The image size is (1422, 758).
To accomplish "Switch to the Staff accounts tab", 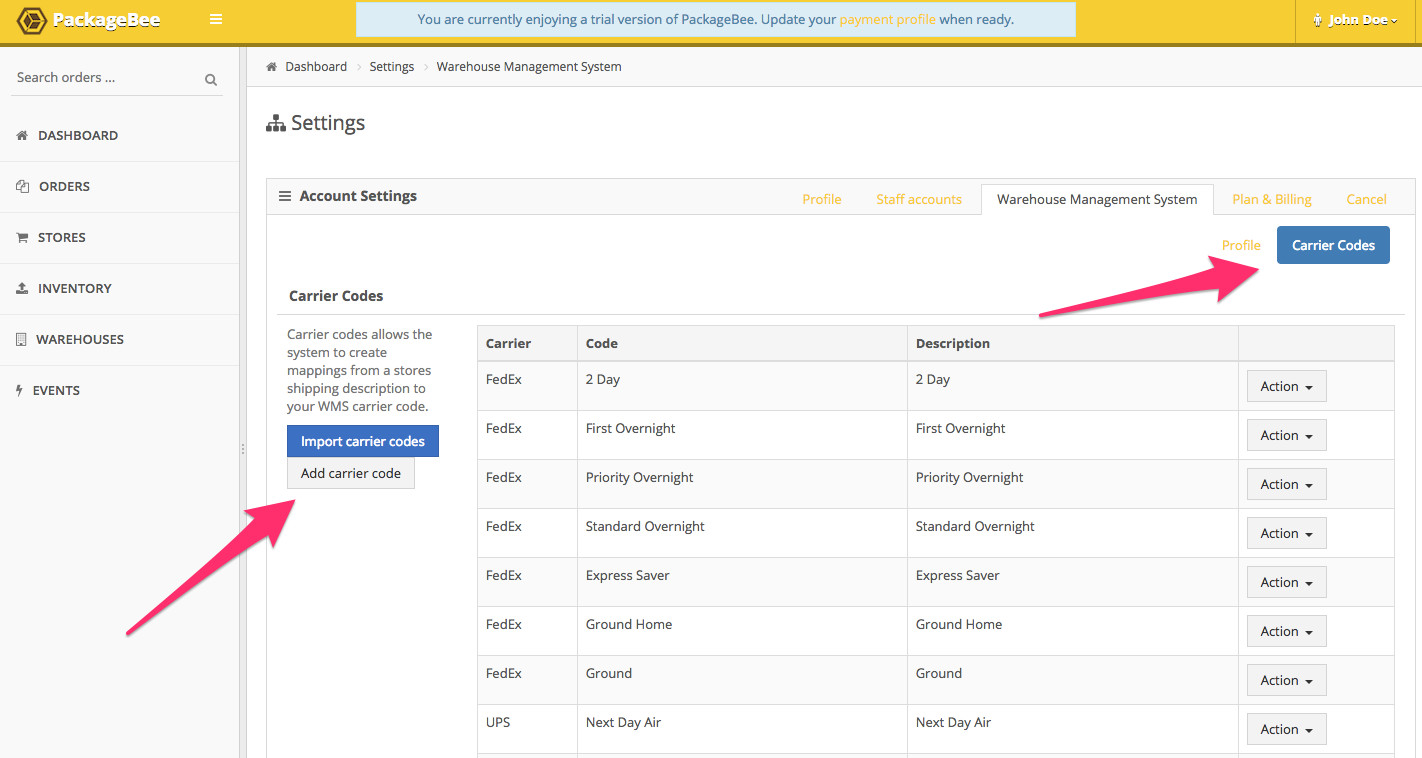I will tap(919, 199).
